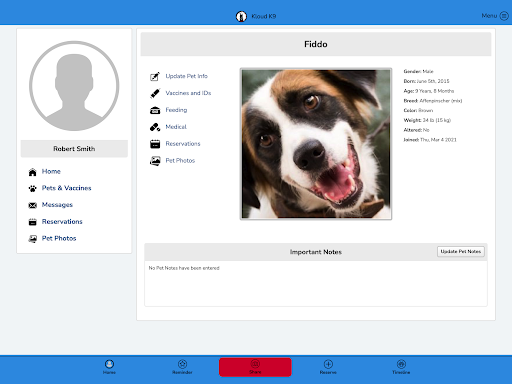
Task: Open the Pet Photos link in sidebar
Action: click(59, 238)
